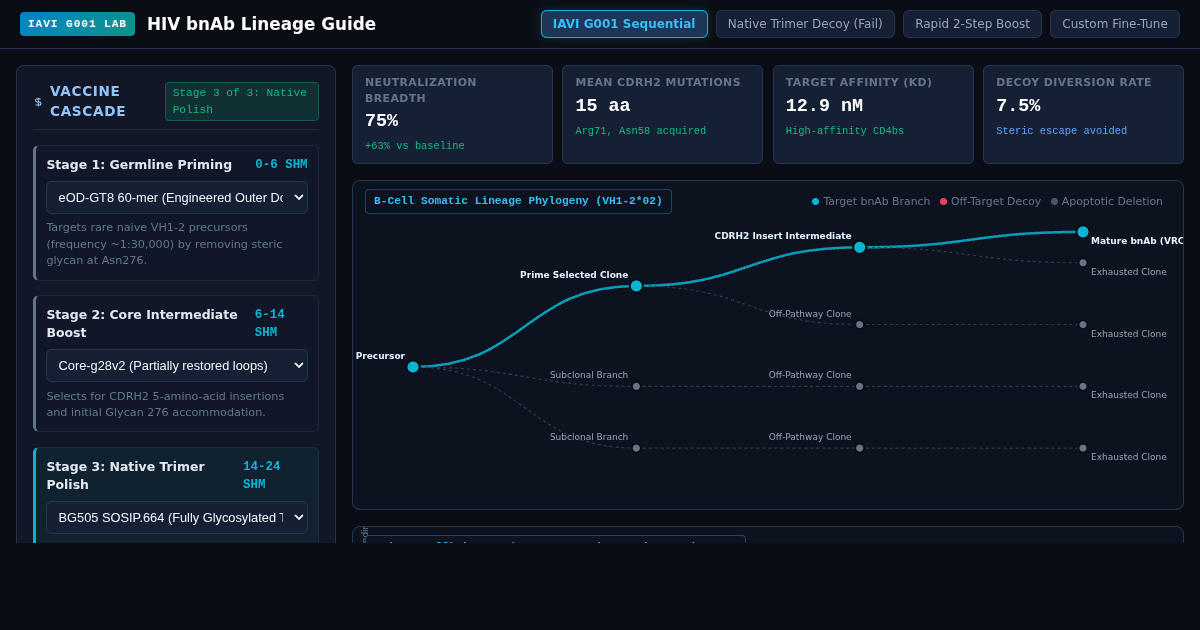Image resolution: width=1200 pixels, height=630 pixels.
Task: Choose the Rapid 2-Step Boost preset
Action: pyautogui.click(x=972, y=24)
